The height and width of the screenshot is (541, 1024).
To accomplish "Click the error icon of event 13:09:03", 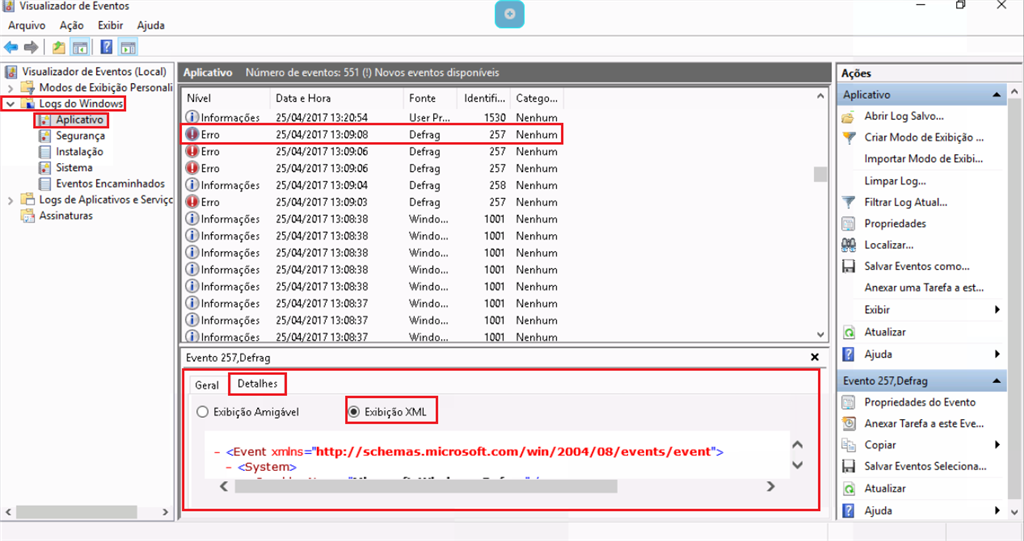I will tap(192, 202).
